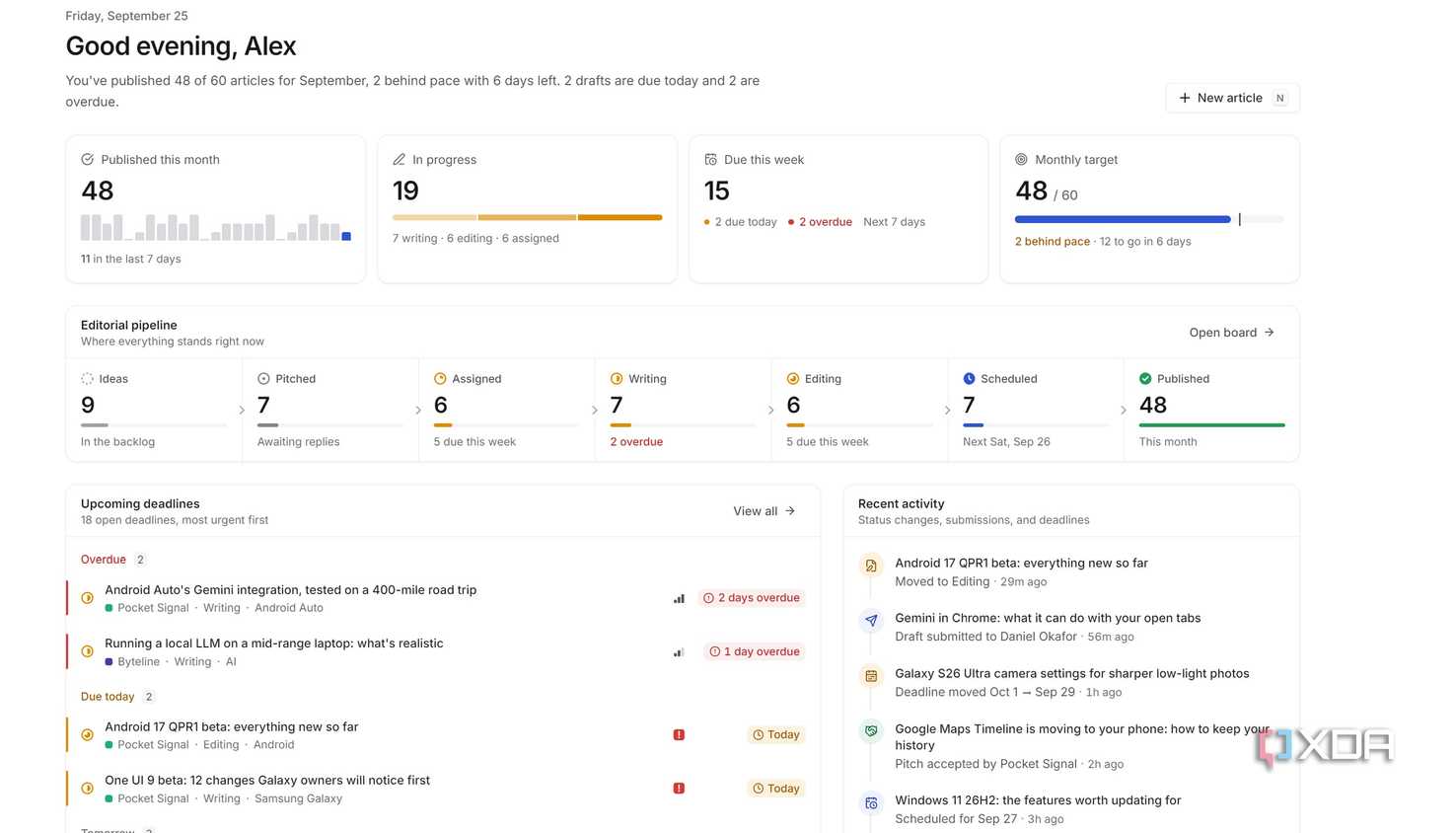1456x833 pixels.
Task: Click 'Awaiting replies' under Pitched
Action: pos(298,442)
